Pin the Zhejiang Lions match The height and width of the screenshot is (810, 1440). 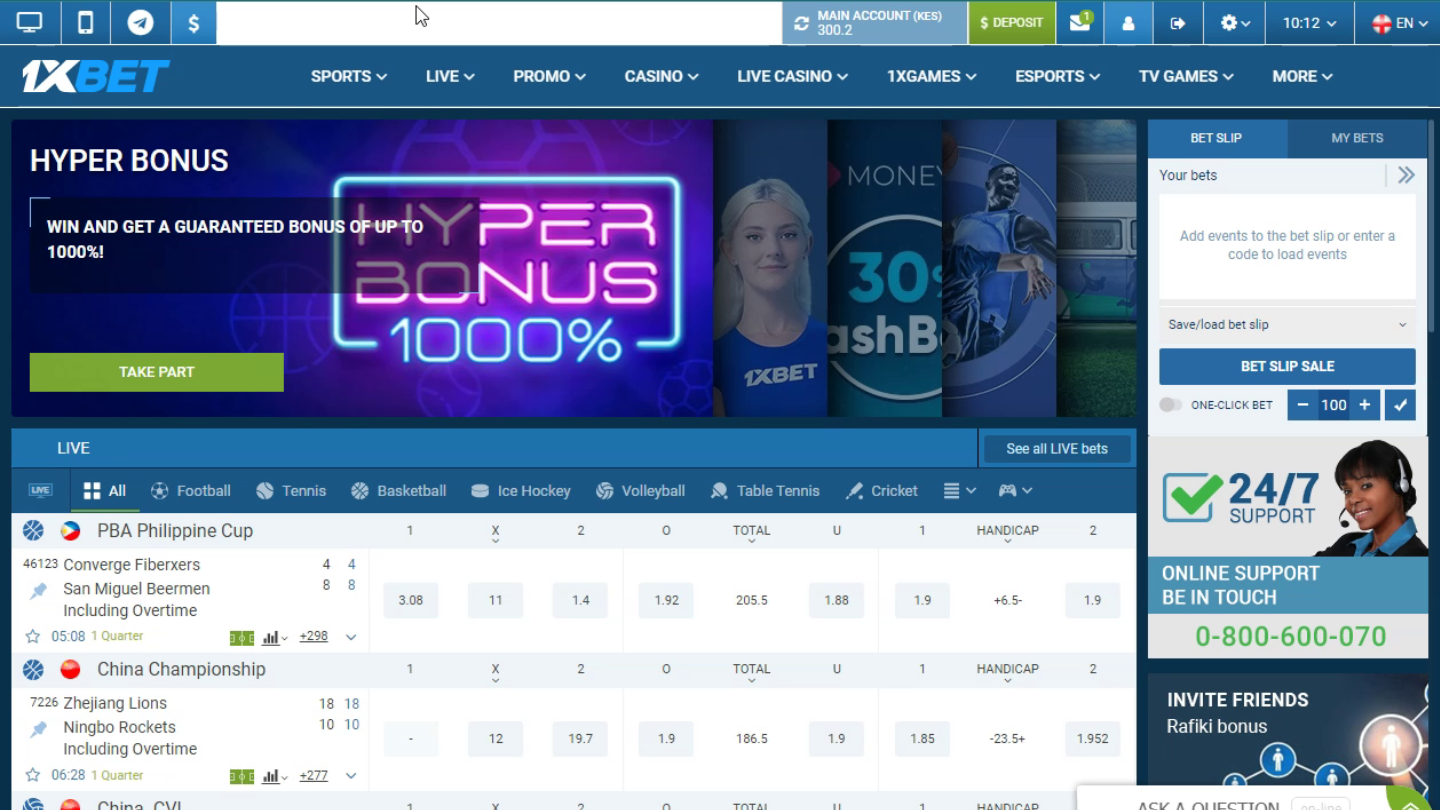[x=38, y=729]
